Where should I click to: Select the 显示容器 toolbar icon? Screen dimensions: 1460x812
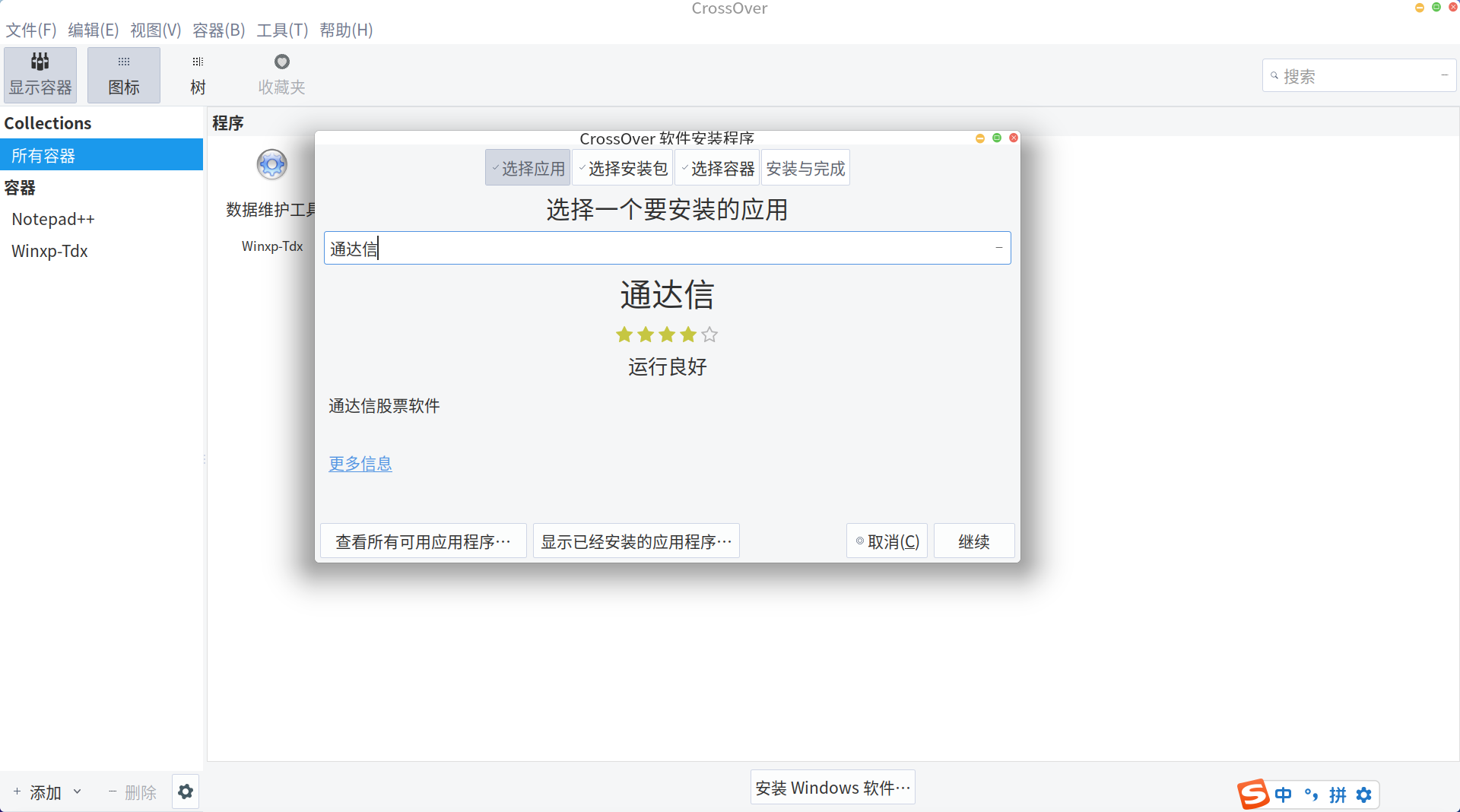pyautogui.click(x=40, y=73)
